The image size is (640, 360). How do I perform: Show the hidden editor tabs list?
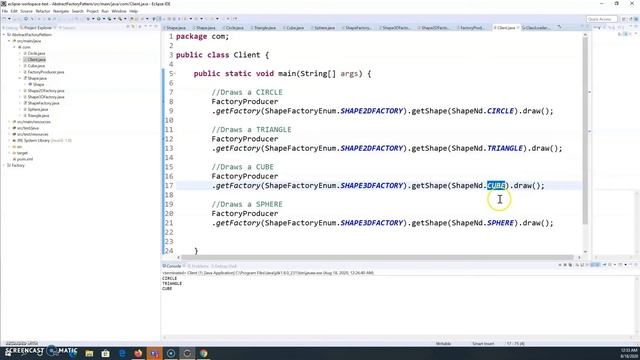click(x=559, y=27)
